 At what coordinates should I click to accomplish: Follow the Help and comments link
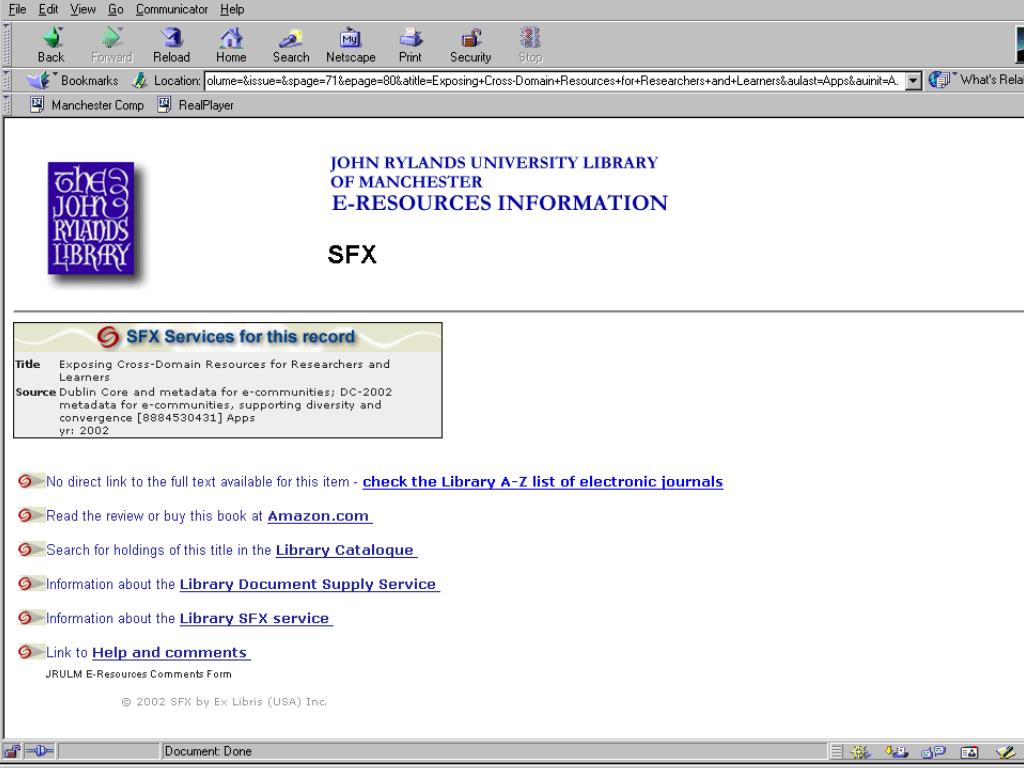[170, 652]
